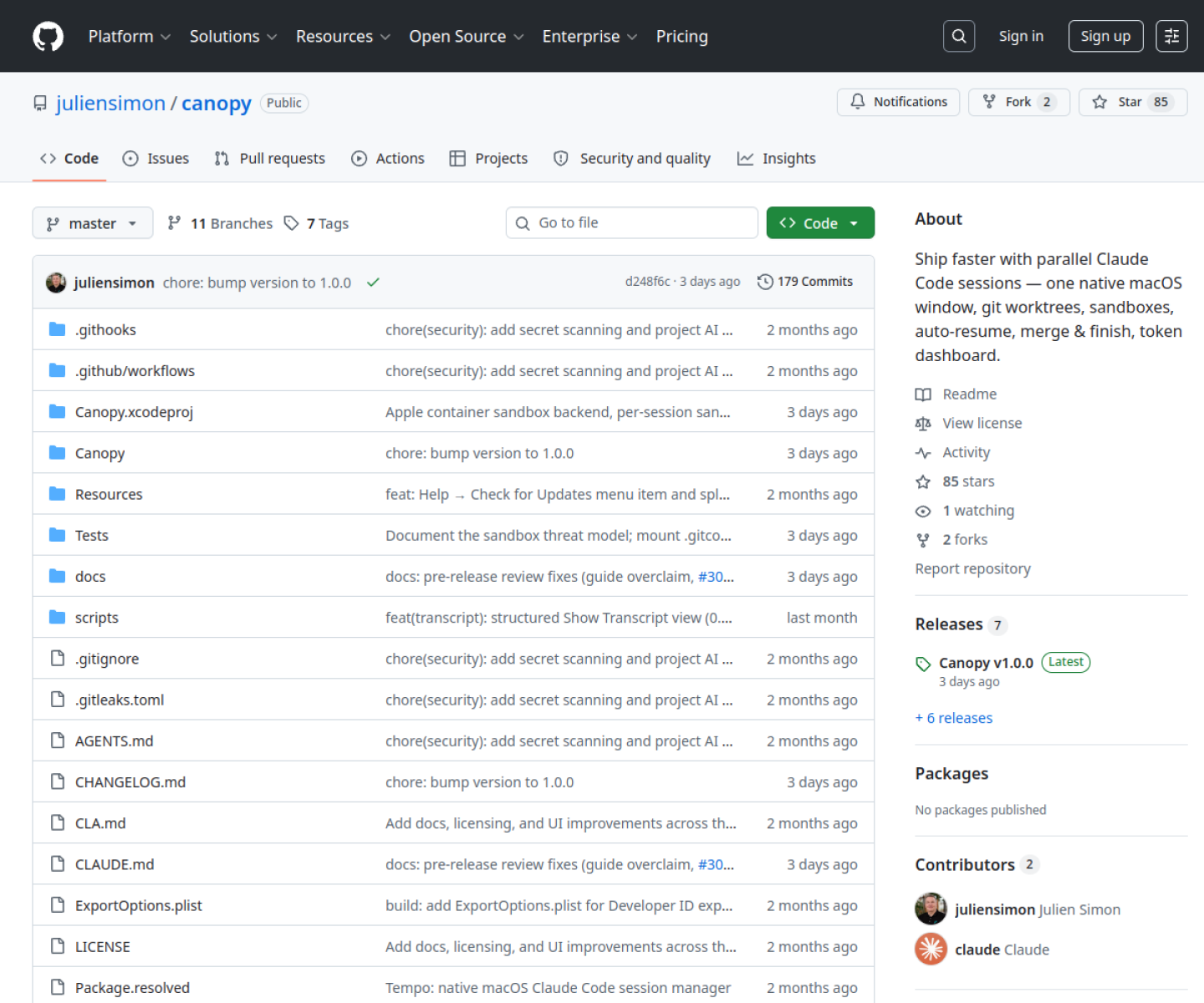1204x1003 pixels.
Task: Expand the master branch dropdown
Action: [x=93, y=223]
